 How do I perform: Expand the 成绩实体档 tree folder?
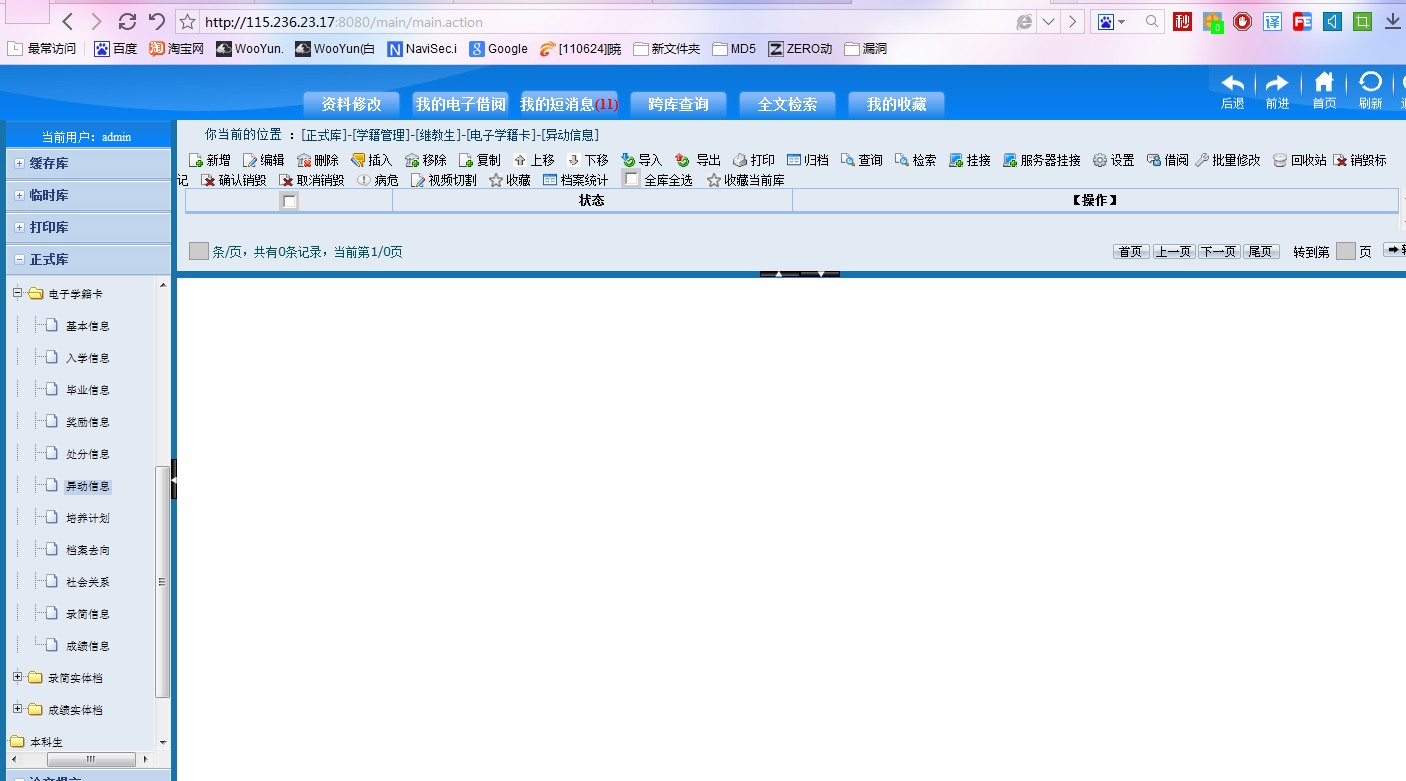pos(17,709)
